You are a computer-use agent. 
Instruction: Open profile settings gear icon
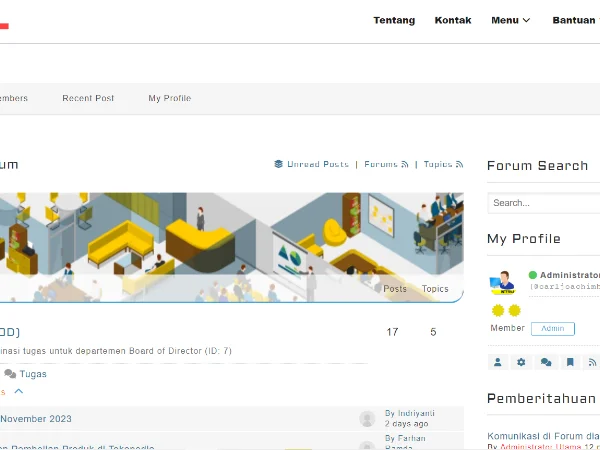(x=521, y=362)
